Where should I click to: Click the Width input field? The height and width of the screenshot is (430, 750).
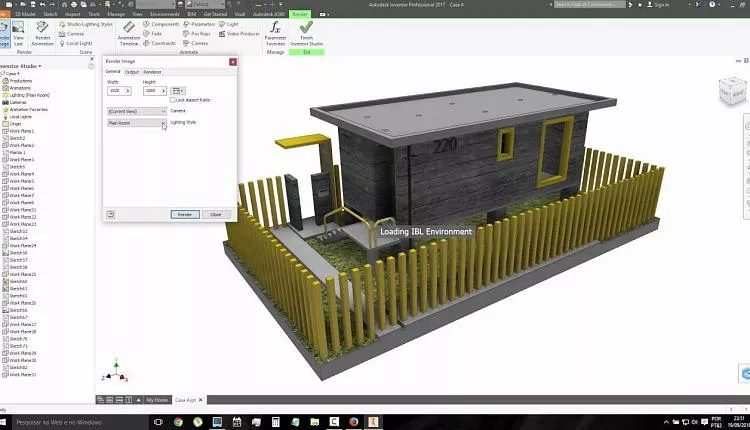pos(115,91)
